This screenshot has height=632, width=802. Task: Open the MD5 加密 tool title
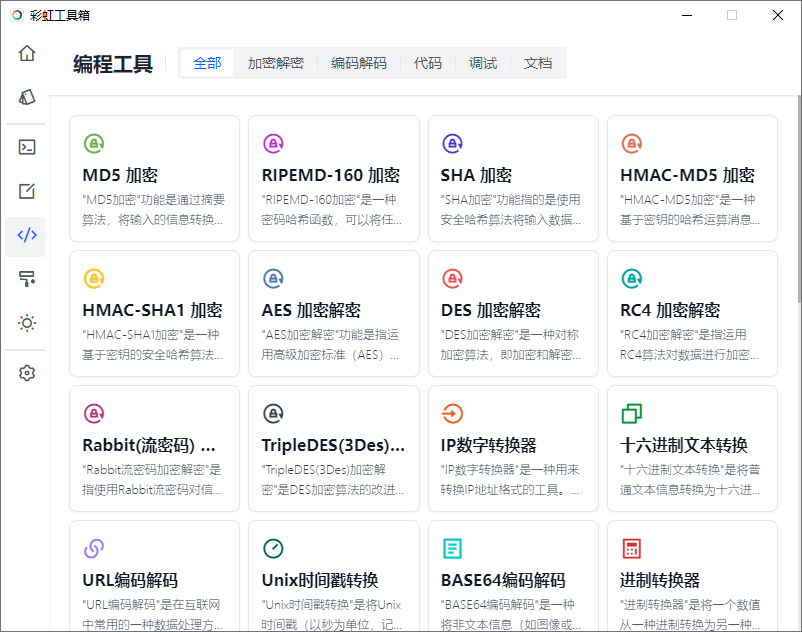120,175
